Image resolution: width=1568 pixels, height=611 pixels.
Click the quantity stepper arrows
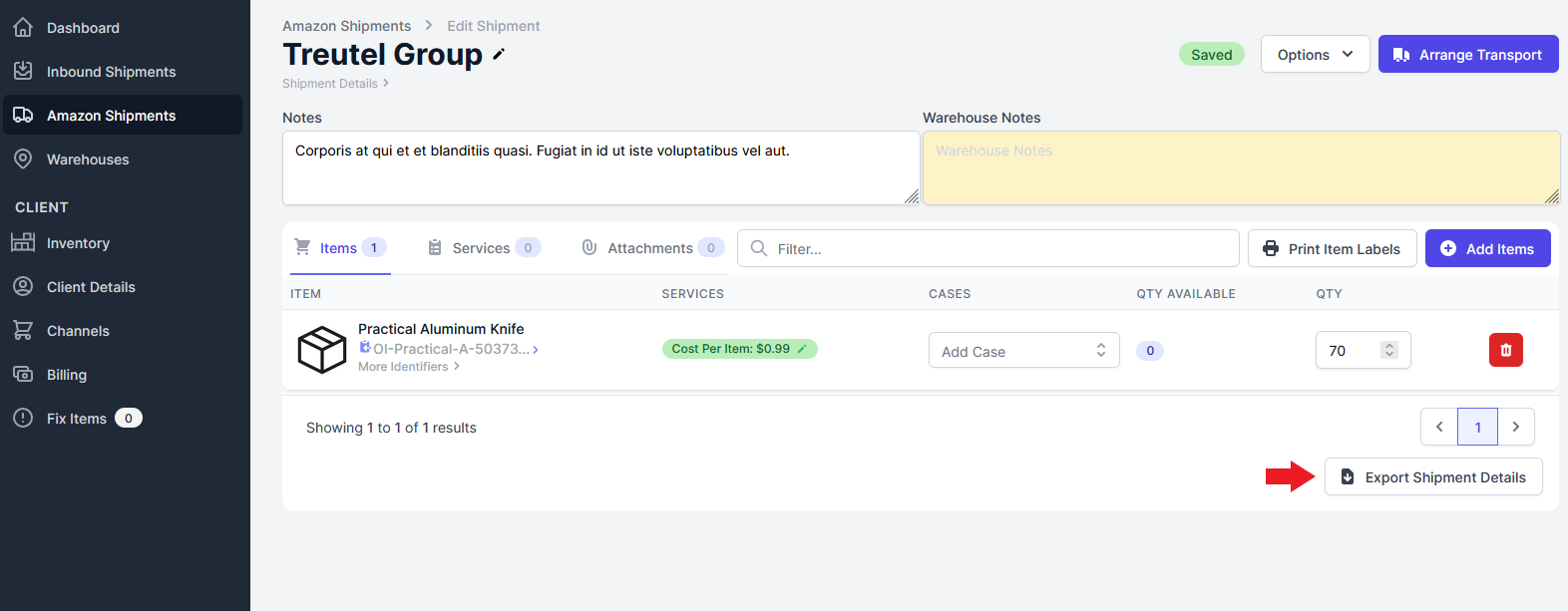[x=1389, y=350]
